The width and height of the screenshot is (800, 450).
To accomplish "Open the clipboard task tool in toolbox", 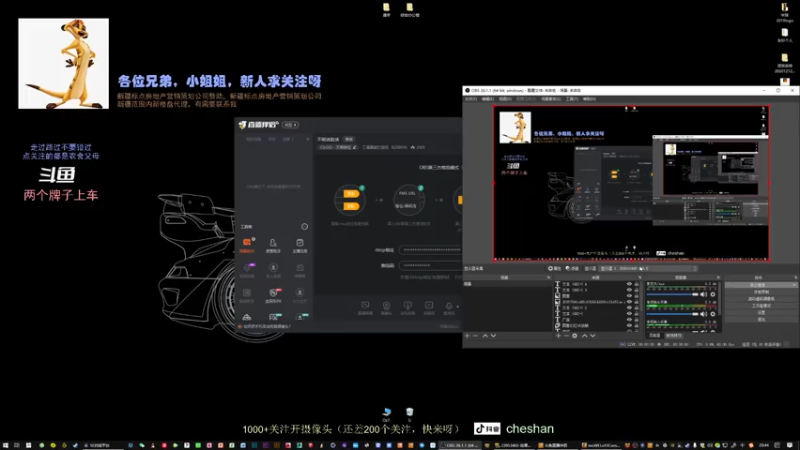I will 299,245.
